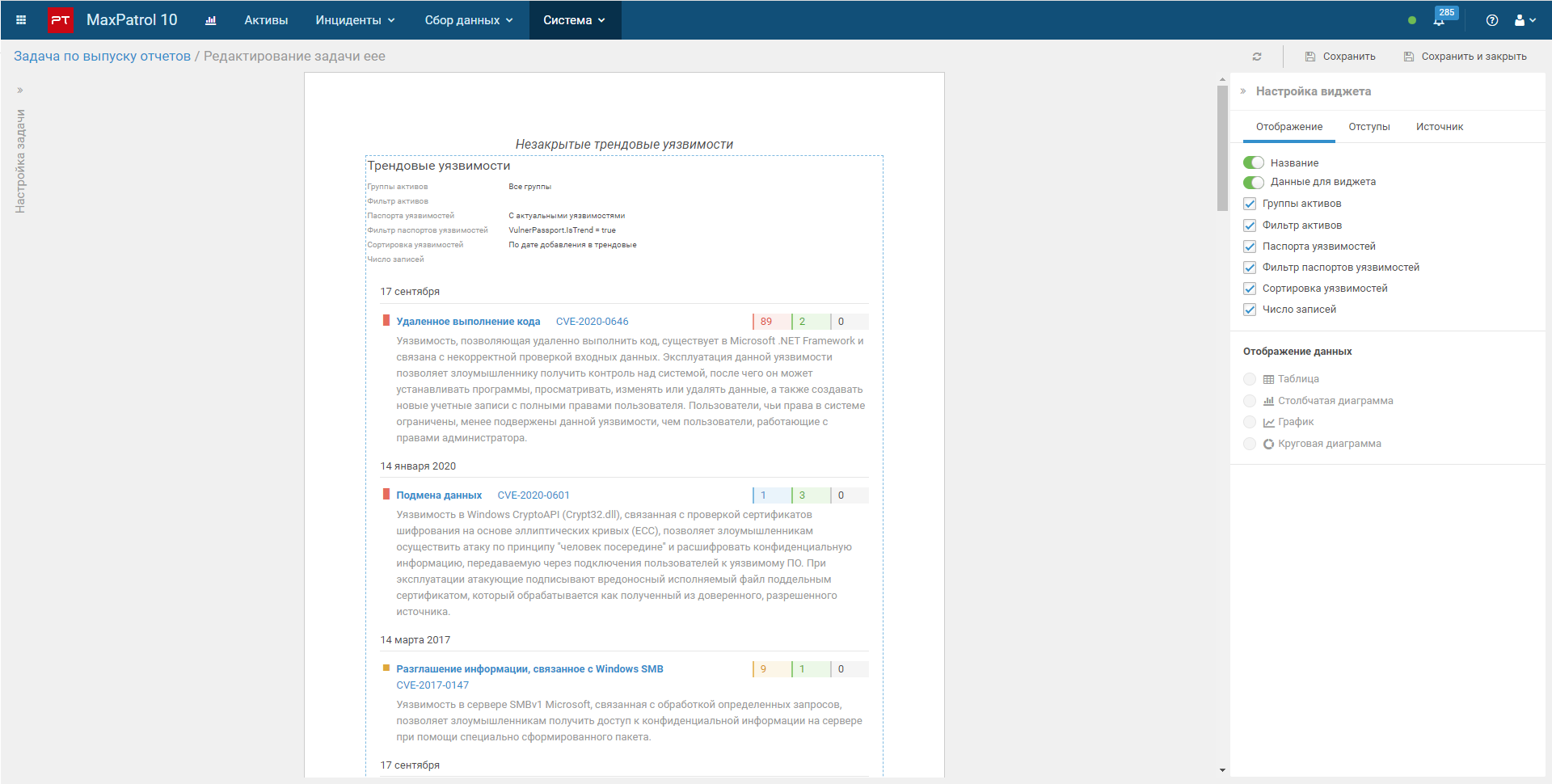Open the Сбор данных dropdown menu
The width and height of the screenshot is (1552, 784).
pos(469,20)
